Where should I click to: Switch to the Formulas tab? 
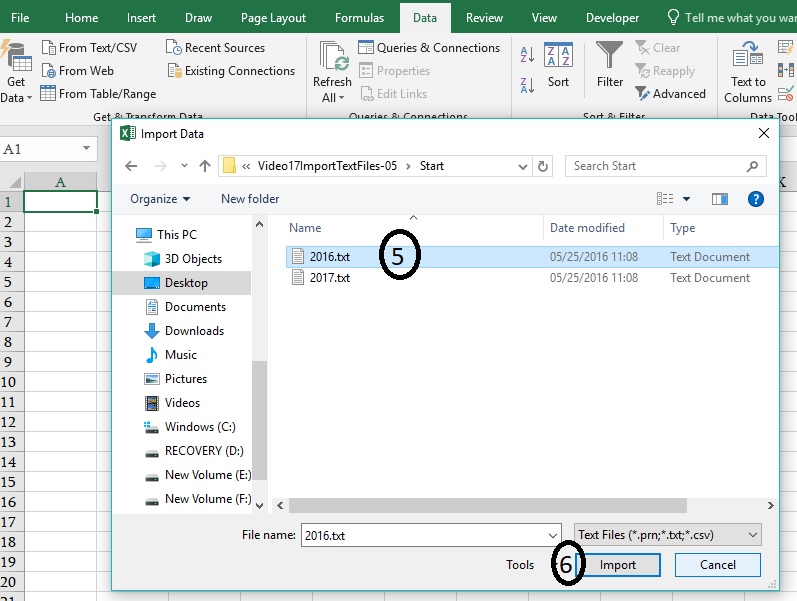359,18
